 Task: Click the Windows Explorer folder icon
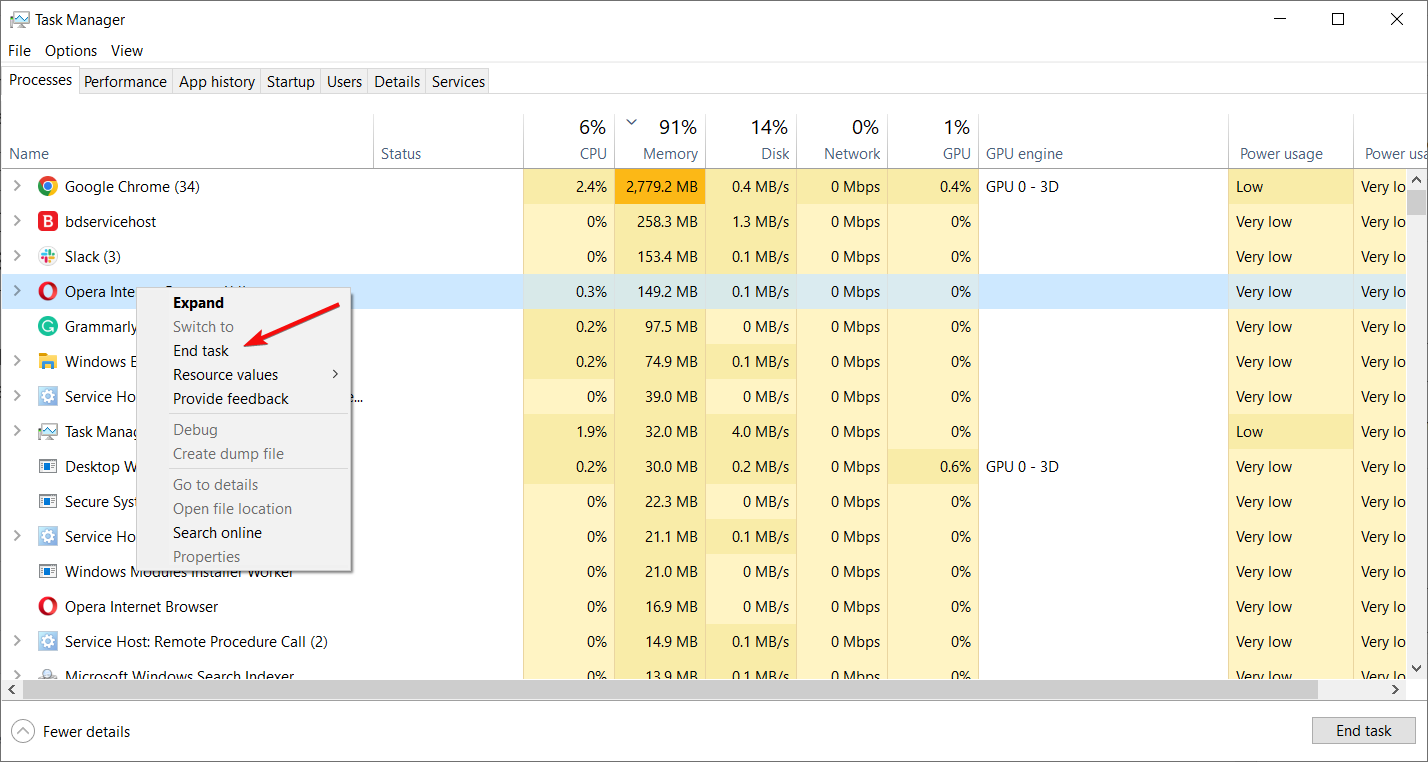point(47,361)
